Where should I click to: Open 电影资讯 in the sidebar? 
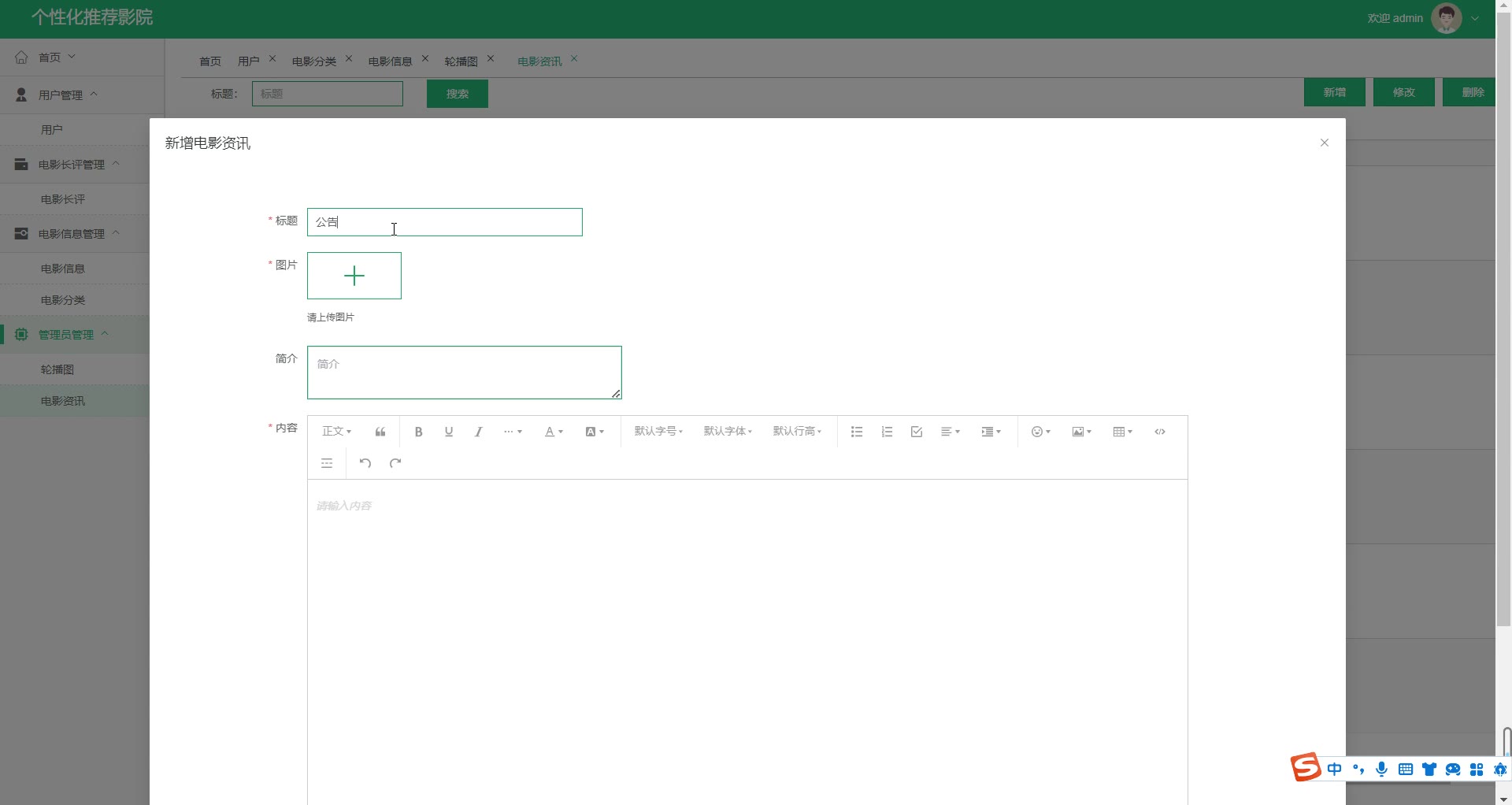pos(75,401)
